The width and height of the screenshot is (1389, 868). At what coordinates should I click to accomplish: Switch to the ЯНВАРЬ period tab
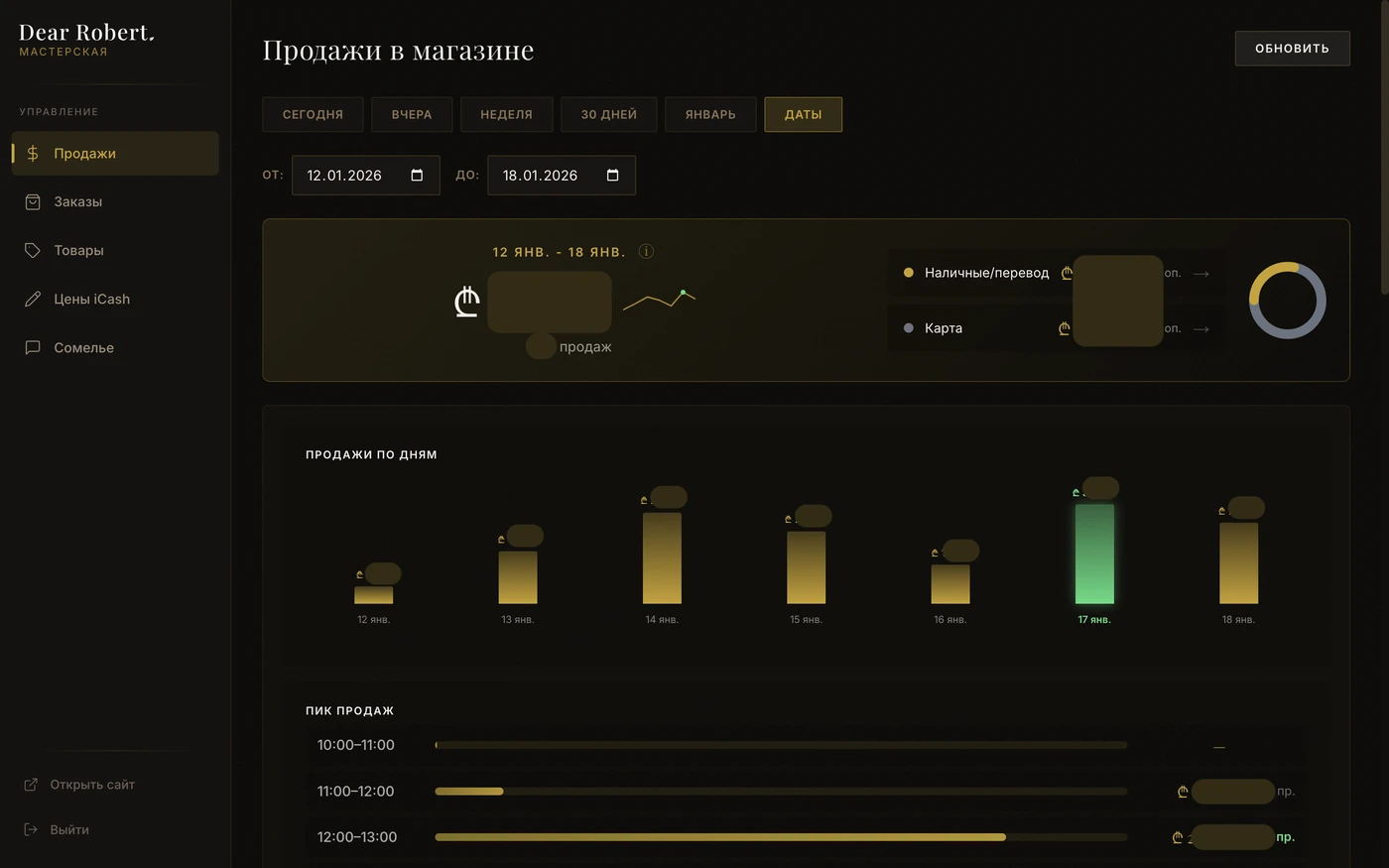coord(710,114)
